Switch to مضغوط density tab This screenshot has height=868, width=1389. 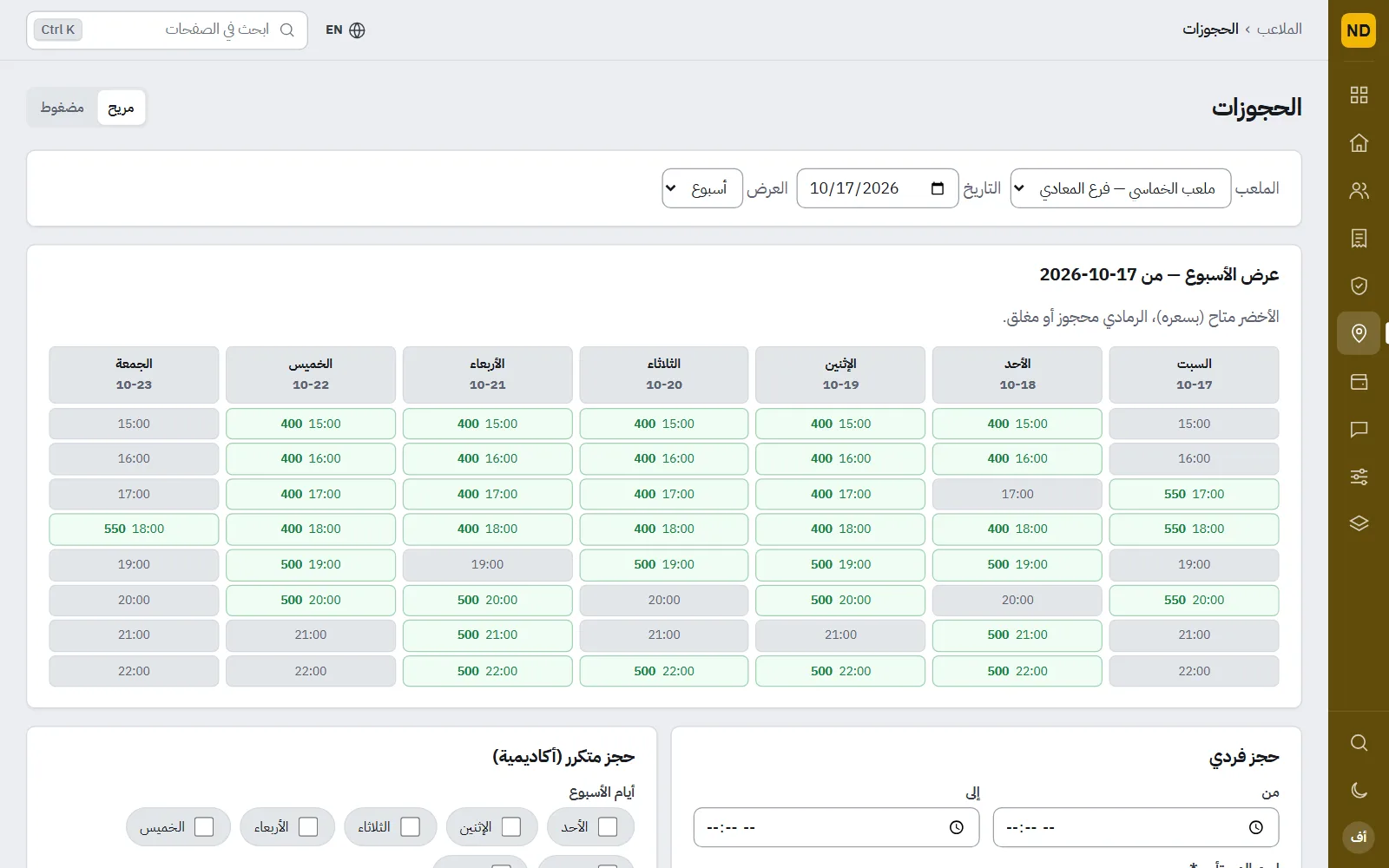coord(63,108)
